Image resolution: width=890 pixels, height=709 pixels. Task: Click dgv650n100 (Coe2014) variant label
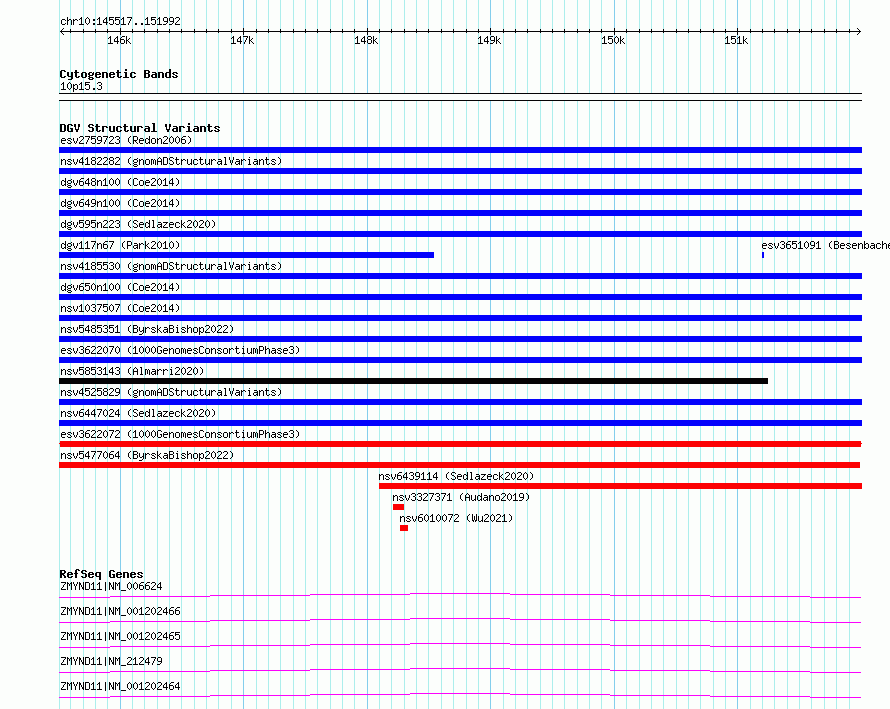coord(120,287)
